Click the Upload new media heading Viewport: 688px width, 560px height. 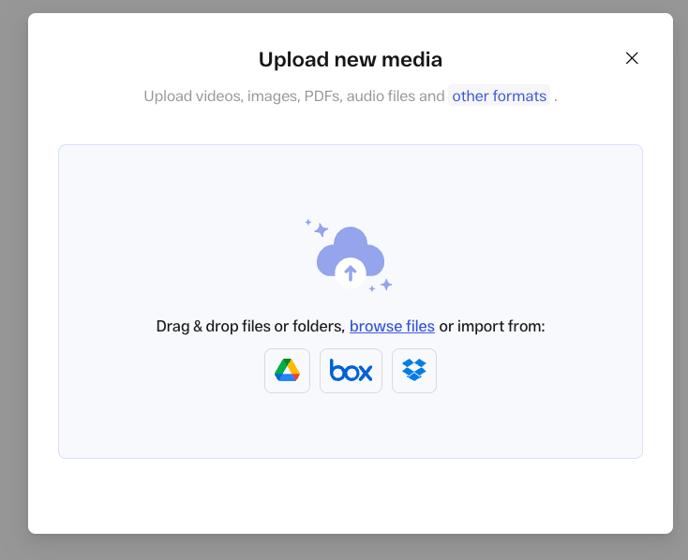coord(350,60)
